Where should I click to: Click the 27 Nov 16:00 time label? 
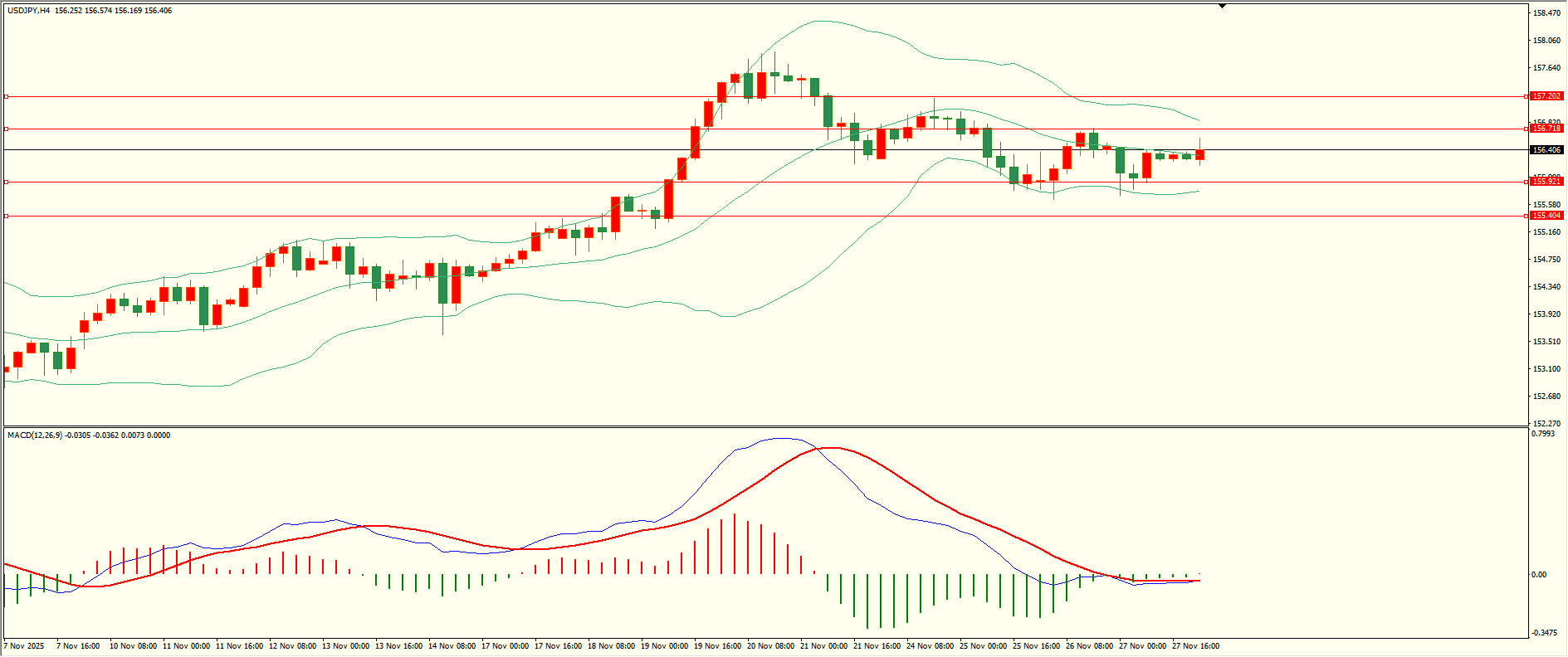coord(1195,645)
